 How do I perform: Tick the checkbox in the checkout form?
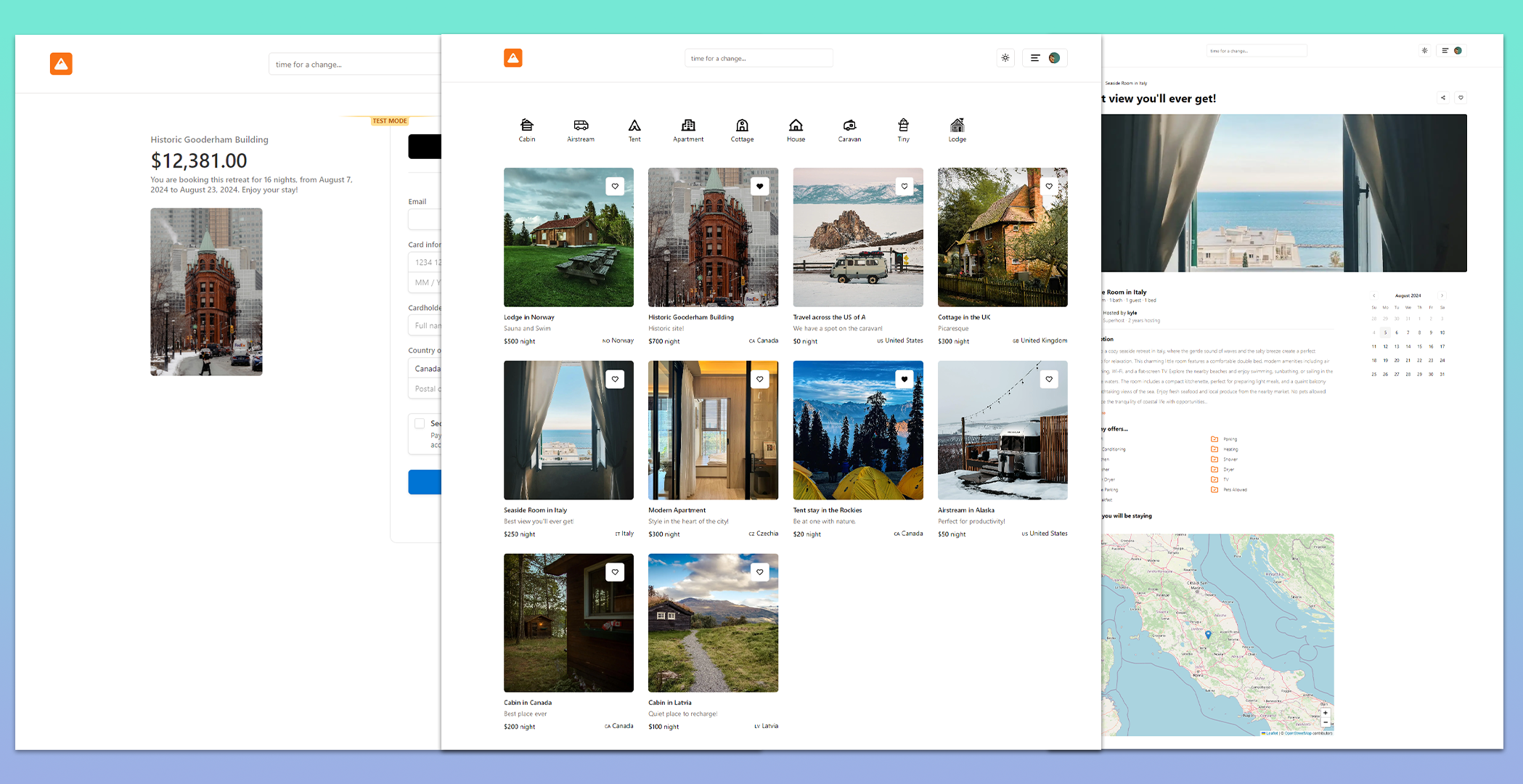(x=420, y=423)
